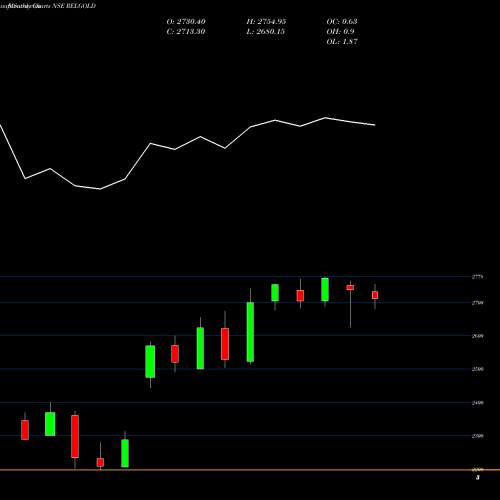Viewport: 500px width, 500px height.
Task: Click the 2409 price axis label
Action: (477, 403)
